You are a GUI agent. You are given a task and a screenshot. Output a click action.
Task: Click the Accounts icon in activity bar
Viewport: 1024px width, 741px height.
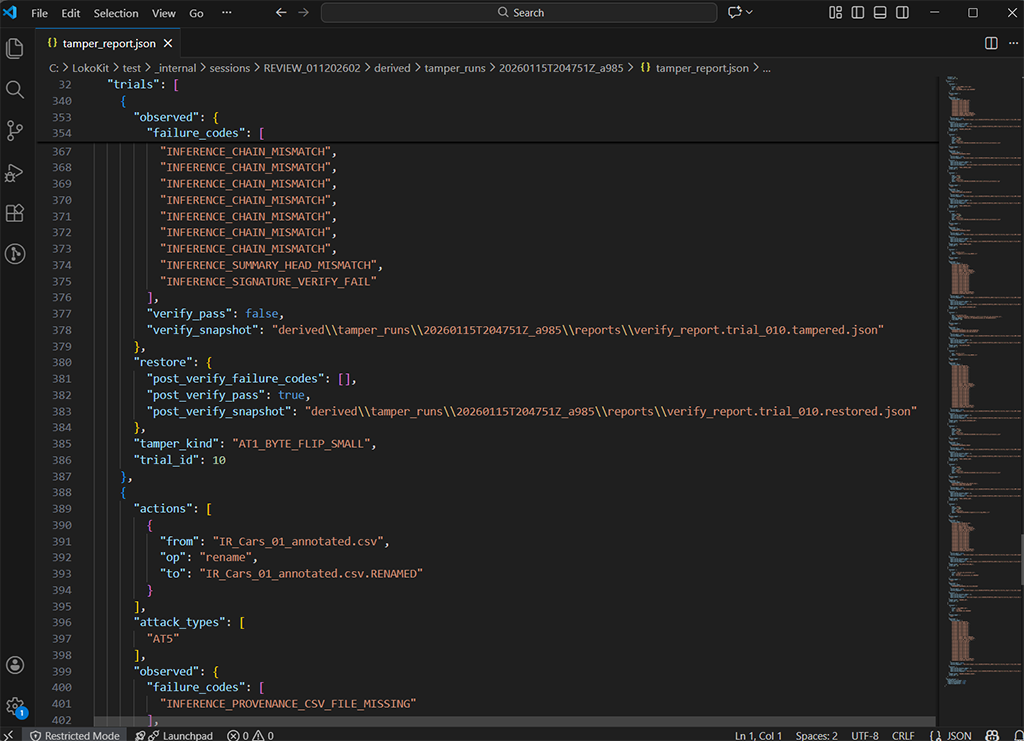coord(15,665)
